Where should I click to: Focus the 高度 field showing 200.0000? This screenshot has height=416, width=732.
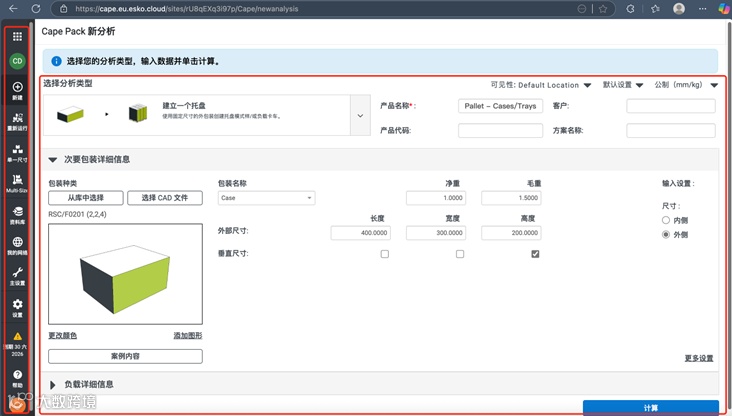tap(511, 233)
